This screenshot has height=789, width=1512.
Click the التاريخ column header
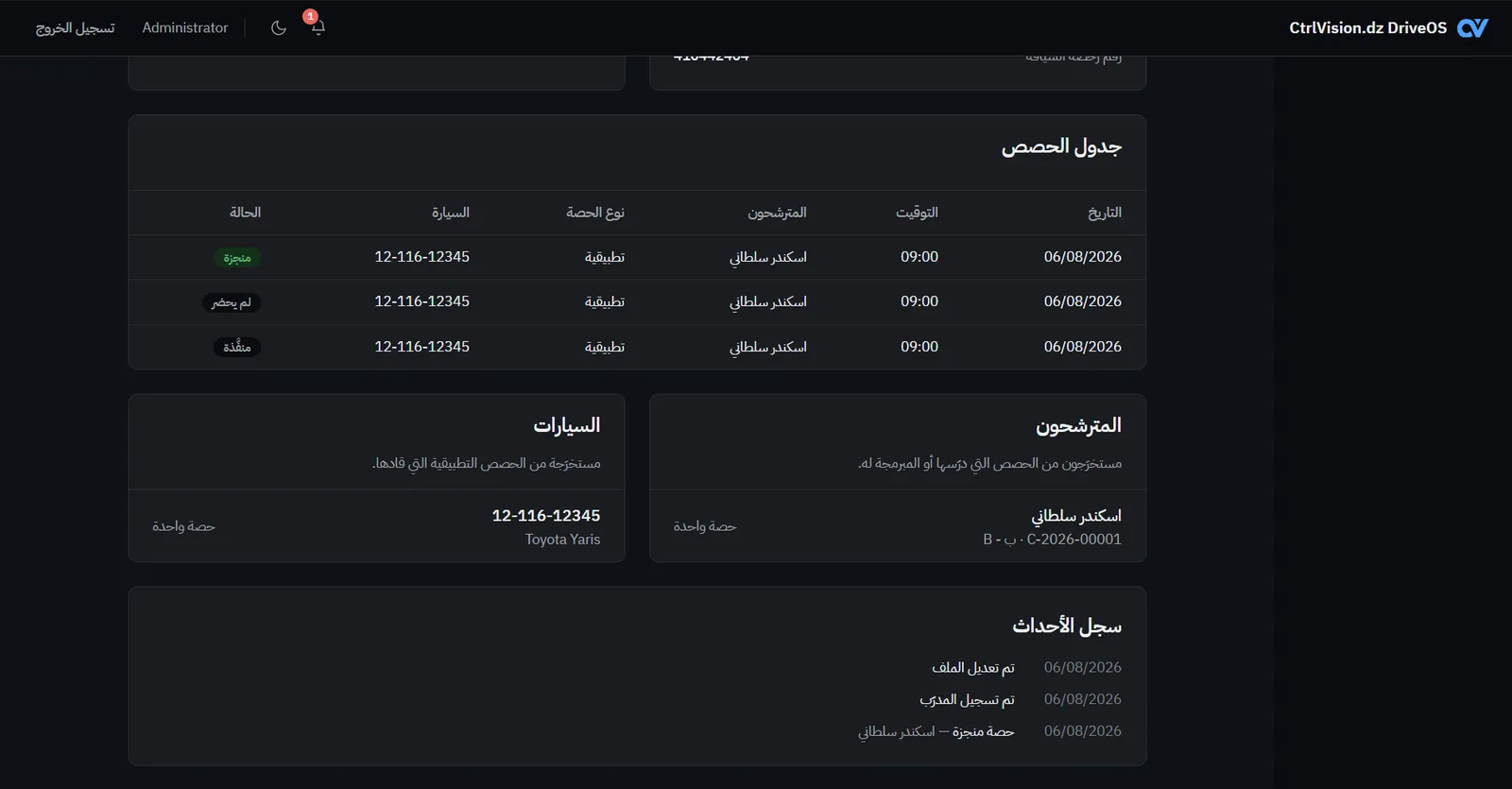(1105, 213)
